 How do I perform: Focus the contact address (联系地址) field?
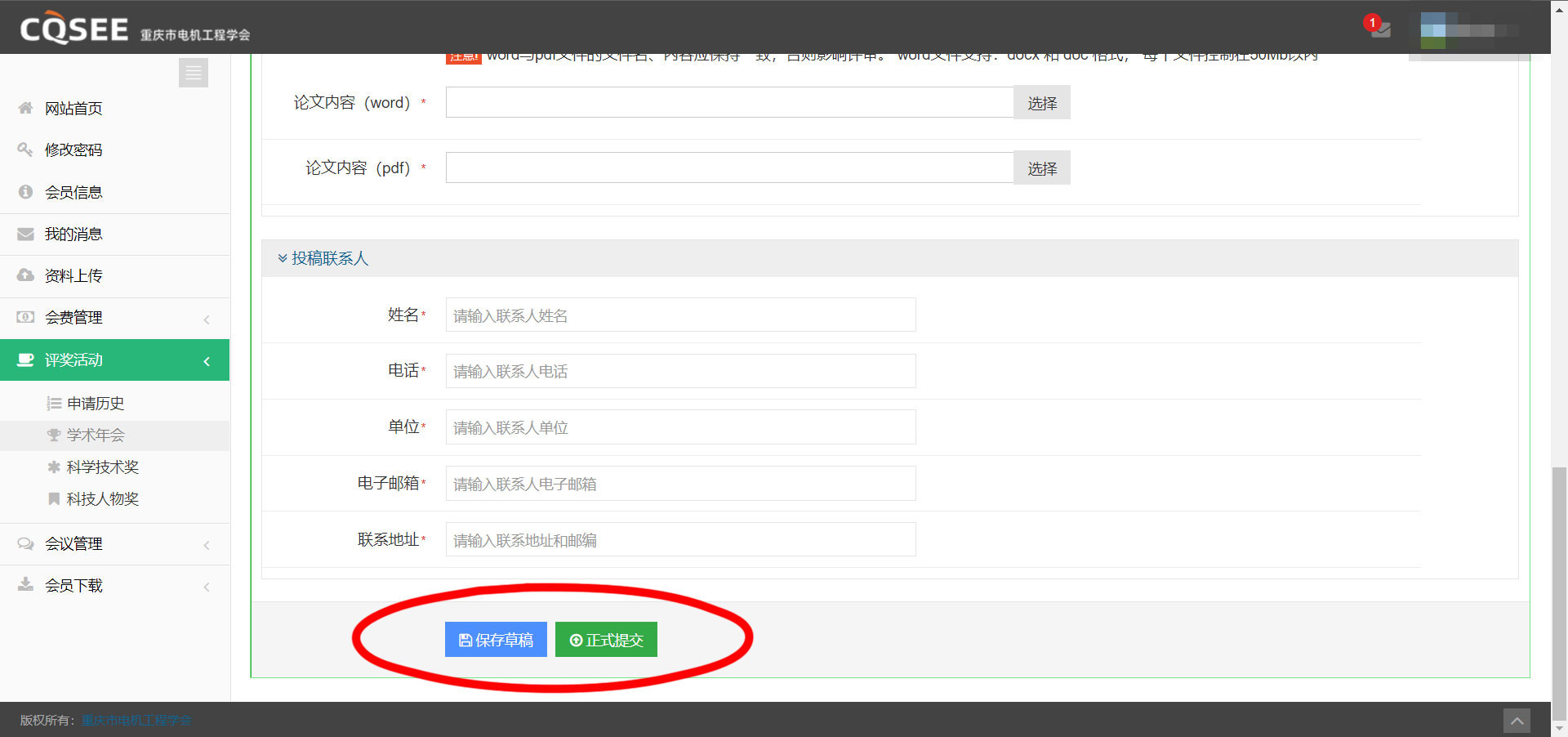tap(680, 540)
